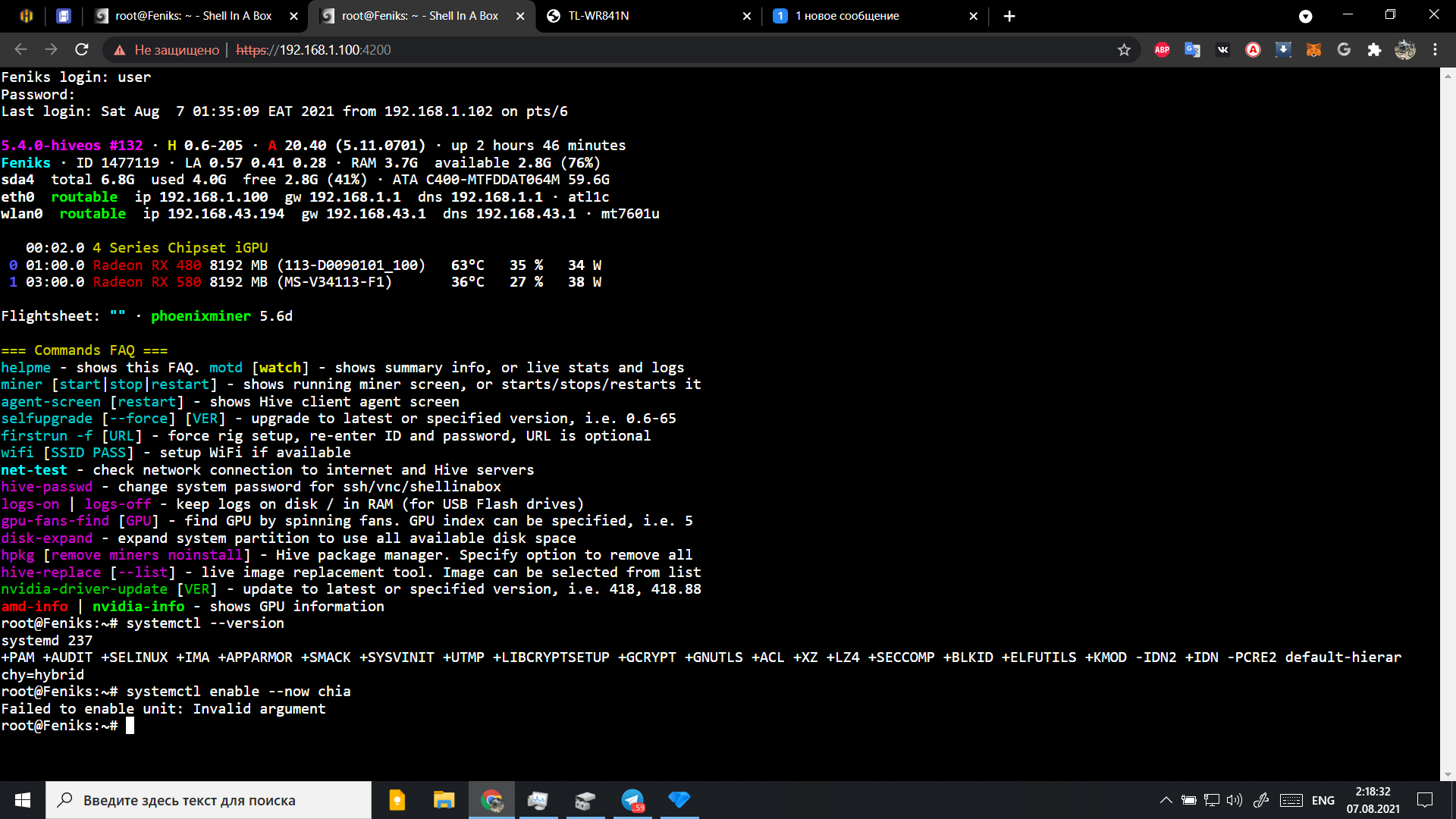Open the system monitor taskbar app
This screenshot has height=819, width=1456.
538,800
